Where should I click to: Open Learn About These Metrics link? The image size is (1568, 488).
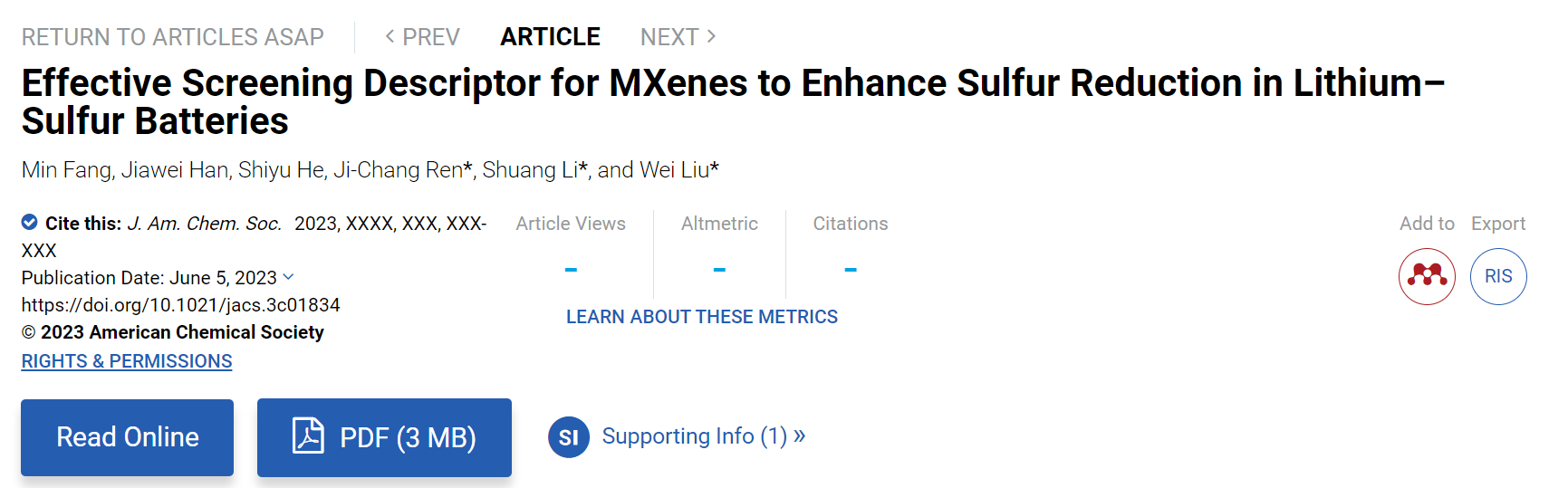[702, 317]
